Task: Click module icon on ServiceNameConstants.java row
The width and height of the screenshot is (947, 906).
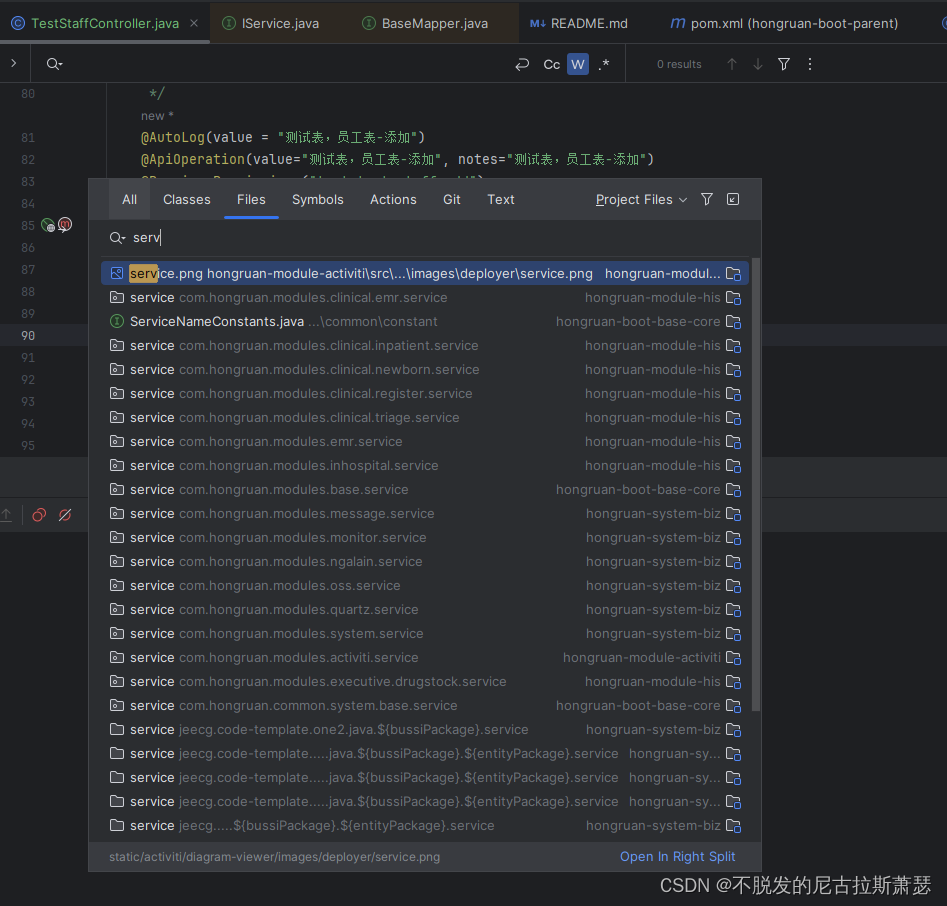Action: [733, 322]
